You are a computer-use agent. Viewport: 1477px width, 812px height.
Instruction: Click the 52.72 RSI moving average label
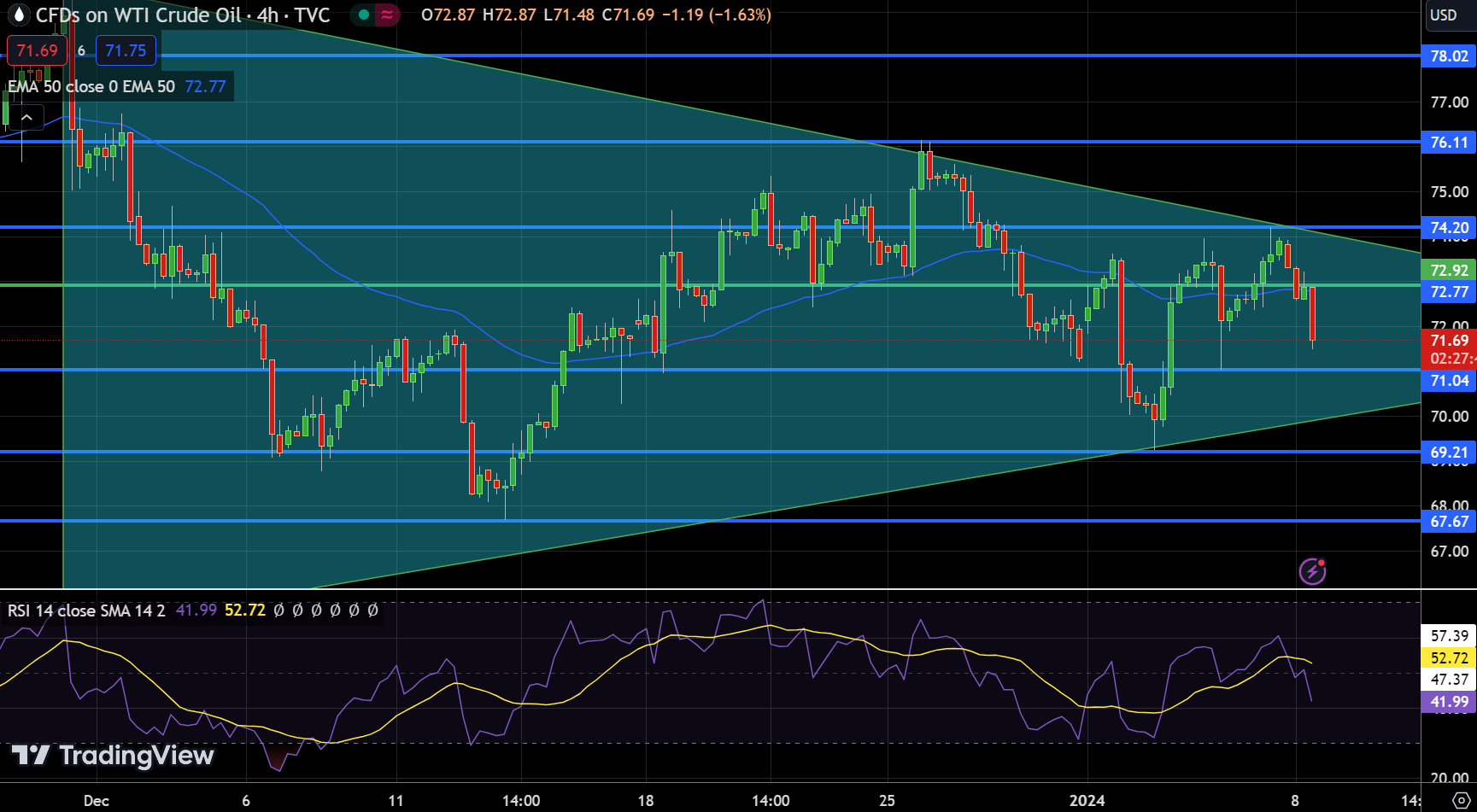1449,658
